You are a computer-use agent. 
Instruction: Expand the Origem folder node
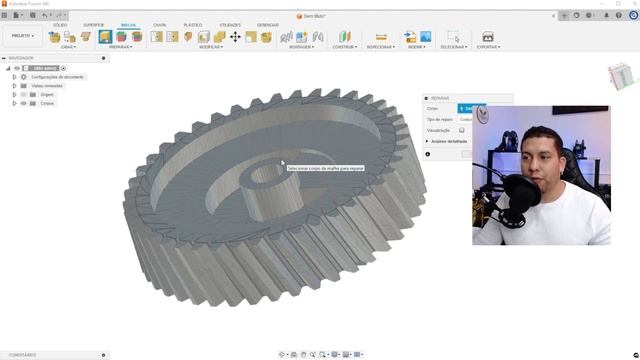click(14, 94)
